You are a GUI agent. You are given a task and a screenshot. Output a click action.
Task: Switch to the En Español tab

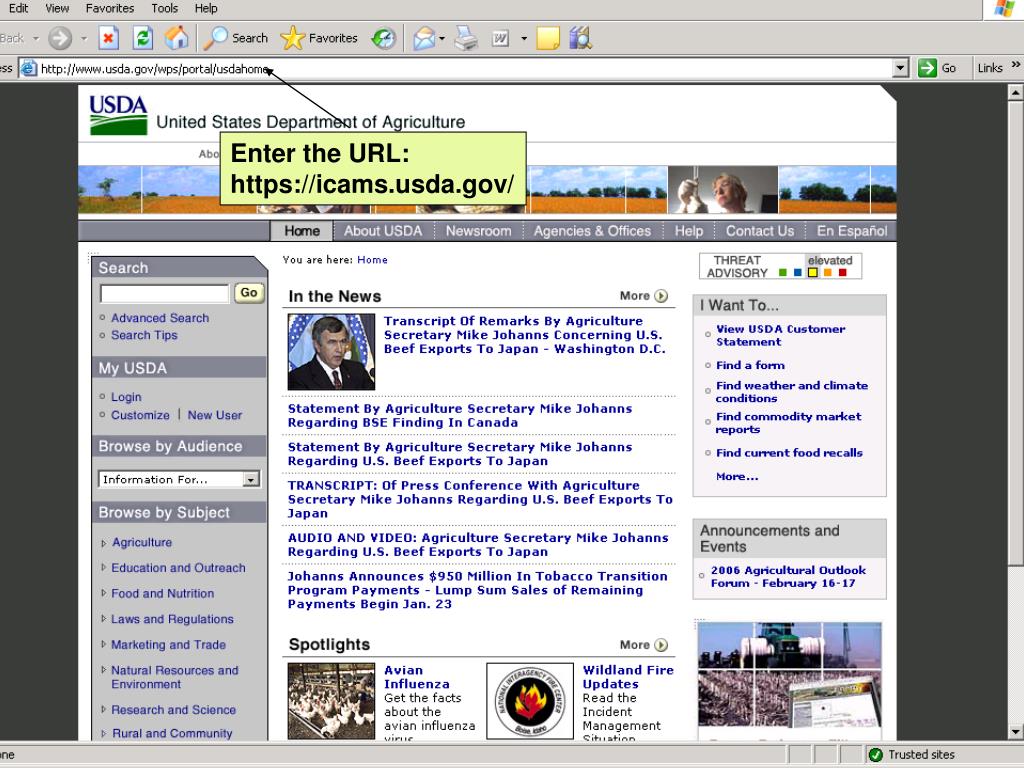(852, 231)
